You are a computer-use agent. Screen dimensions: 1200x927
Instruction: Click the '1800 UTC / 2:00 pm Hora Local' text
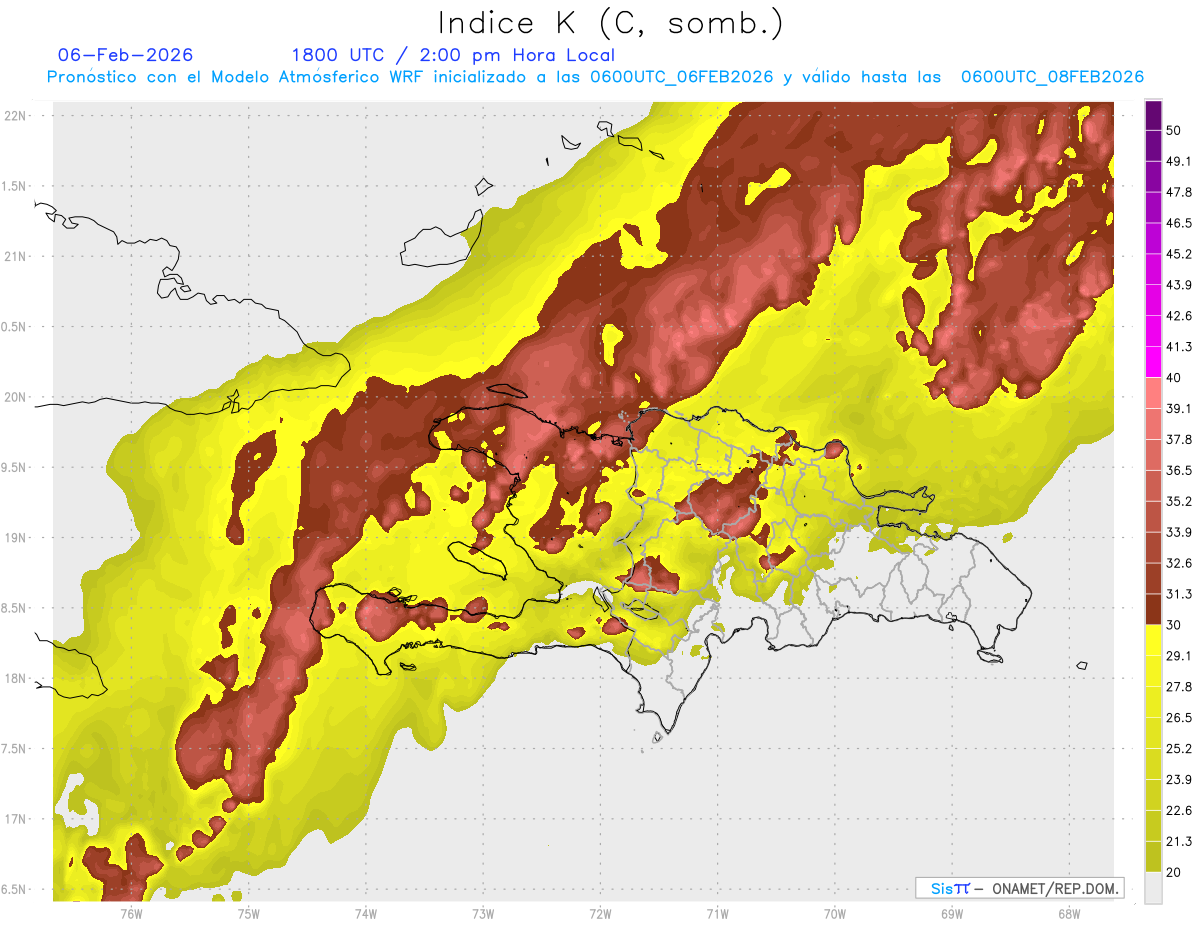pyautogui.click(x=453, y=55)
